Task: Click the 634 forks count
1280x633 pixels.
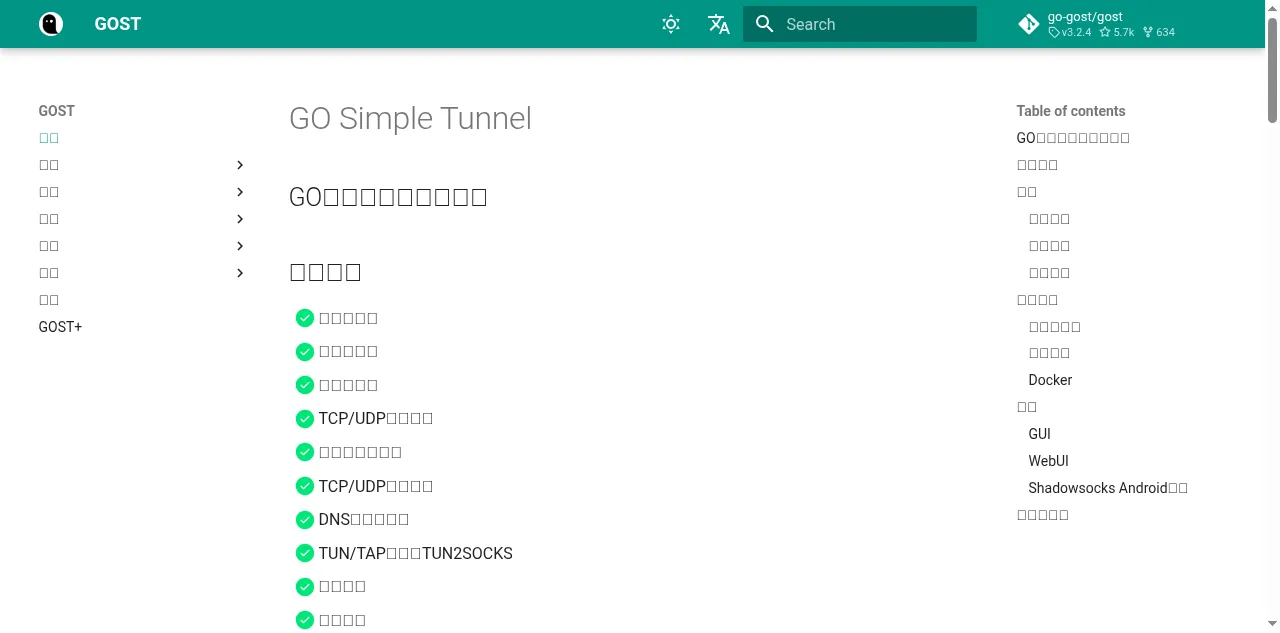Action: coord(1159,32)
